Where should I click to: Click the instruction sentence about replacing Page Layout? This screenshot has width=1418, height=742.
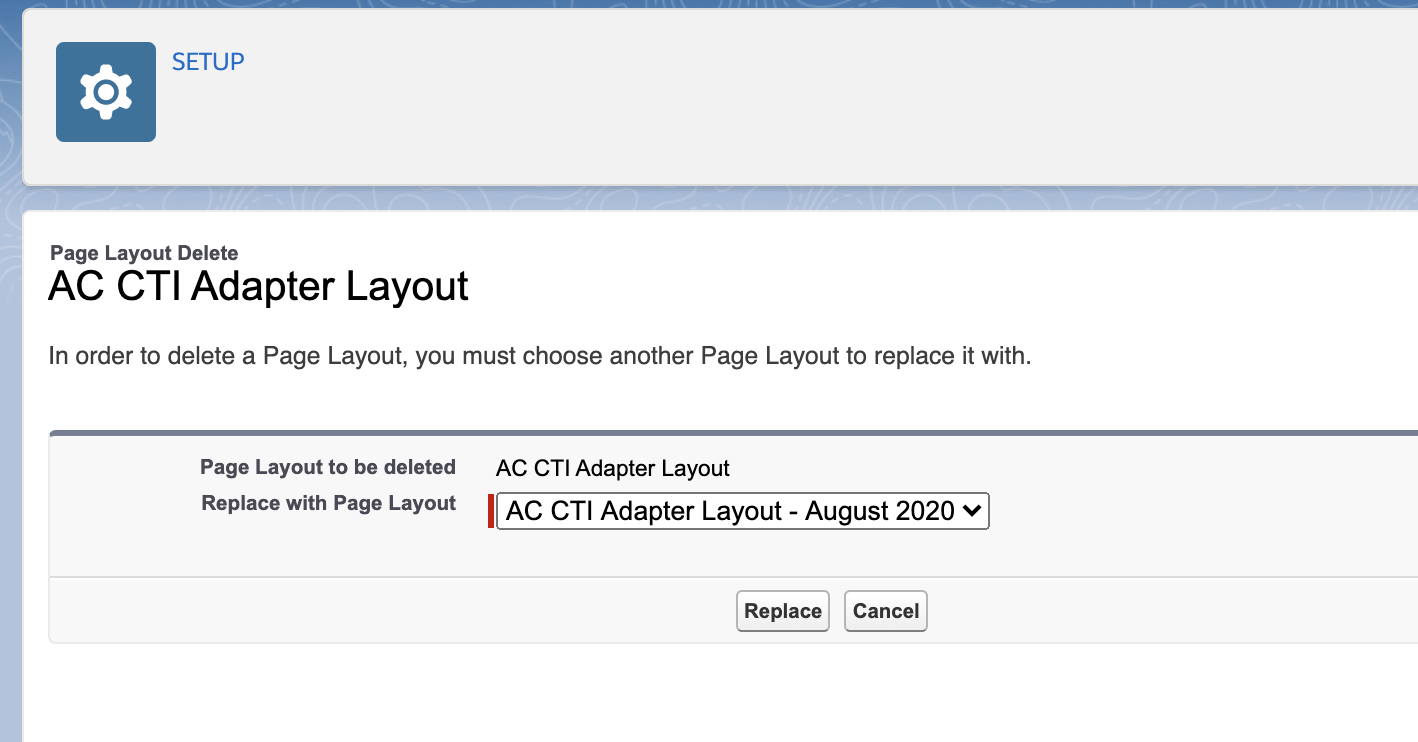(540, 356)
